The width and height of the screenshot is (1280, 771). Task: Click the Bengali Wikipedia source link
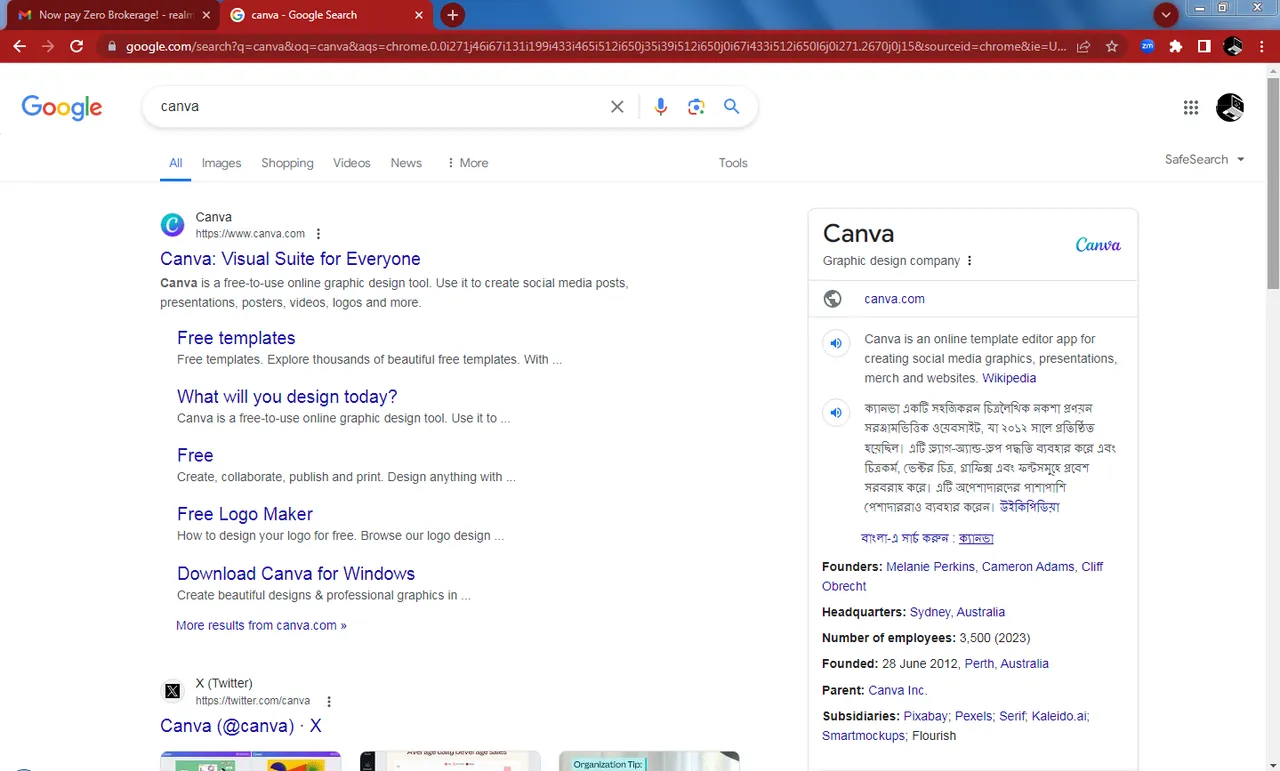pyautogui.click(x=1029, y=507)
